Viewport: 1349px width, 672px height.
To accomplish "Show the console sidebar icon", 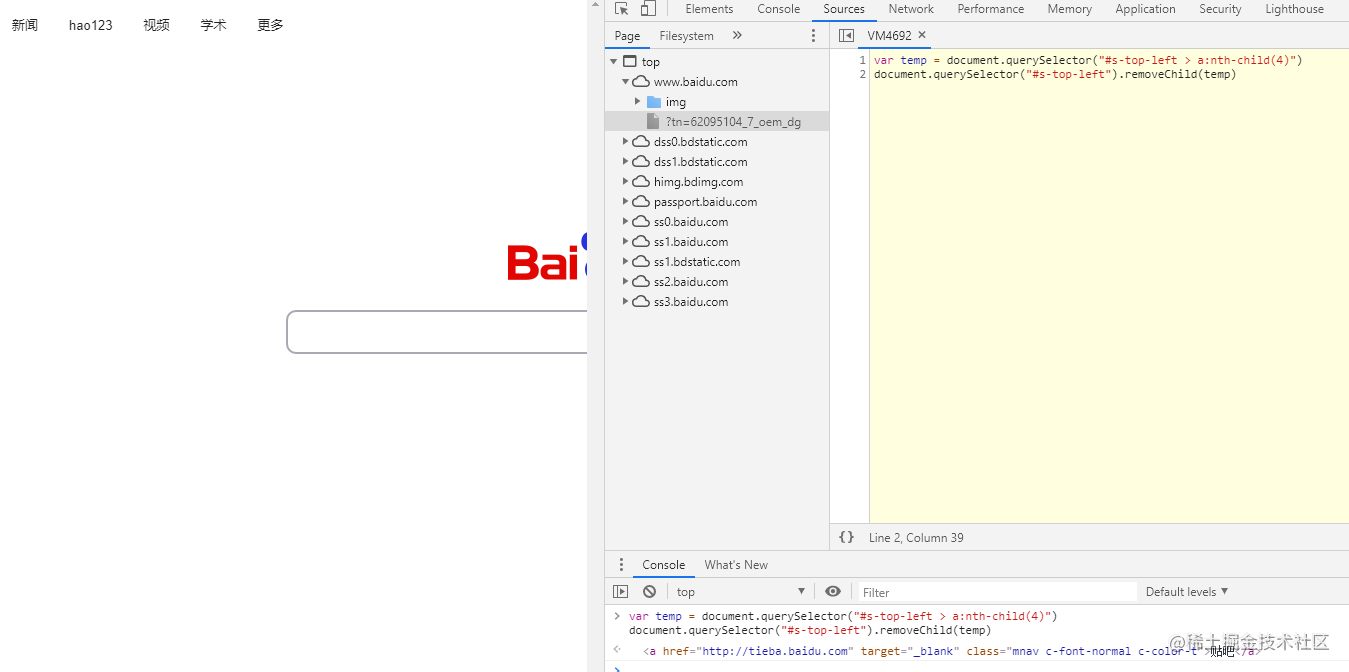I will click(x=621, y=592).
